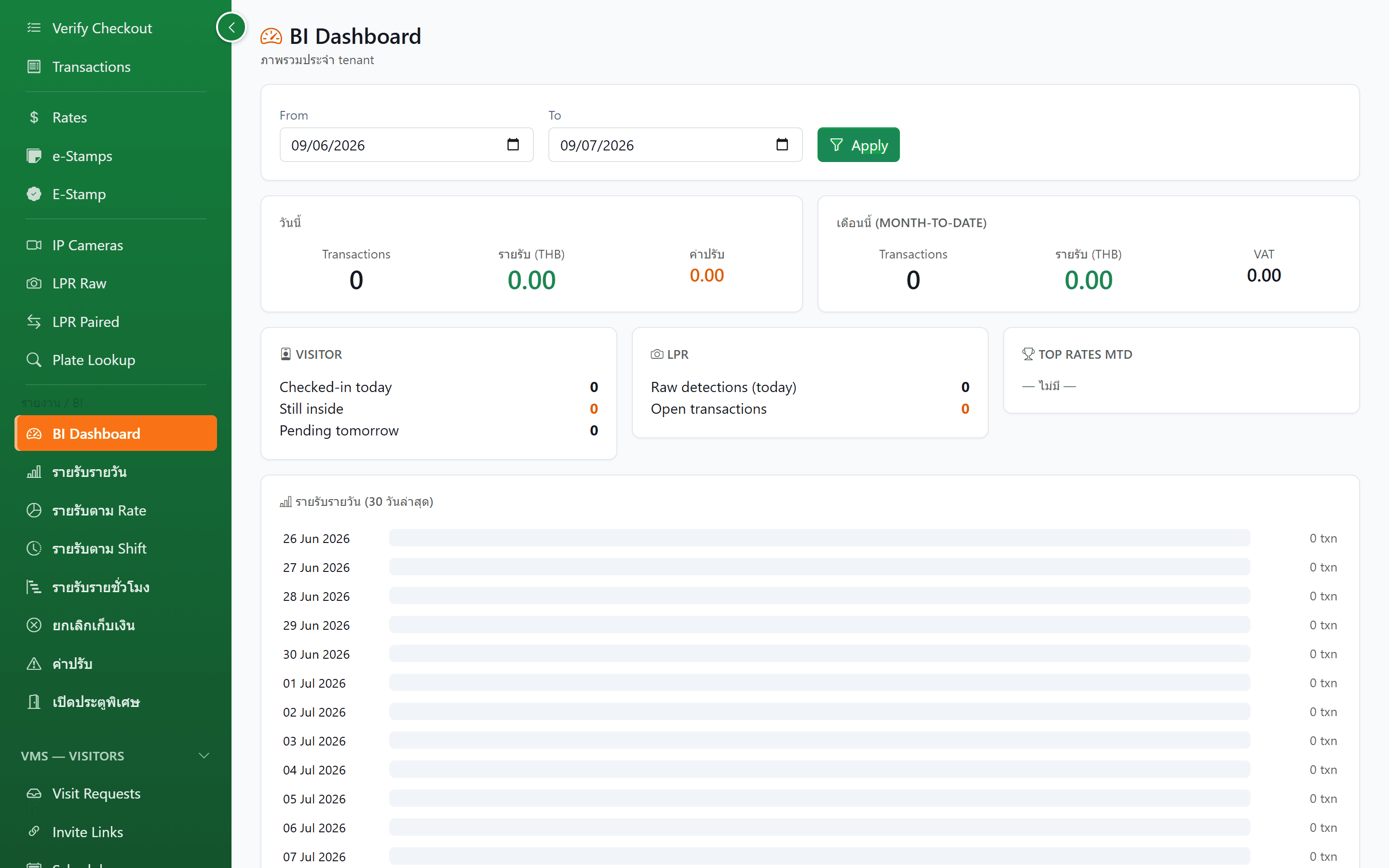Collapse the VMS — VISITORS section chevron

[x=204, y=756]
